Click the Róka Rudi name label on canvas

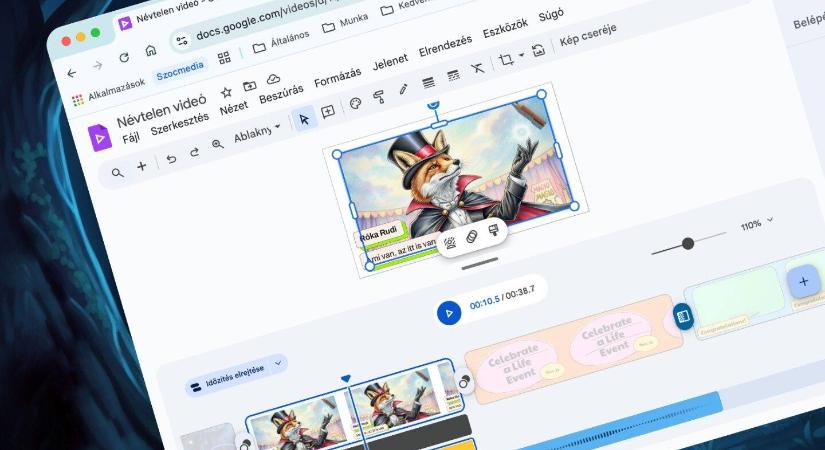tap(378, 234)
